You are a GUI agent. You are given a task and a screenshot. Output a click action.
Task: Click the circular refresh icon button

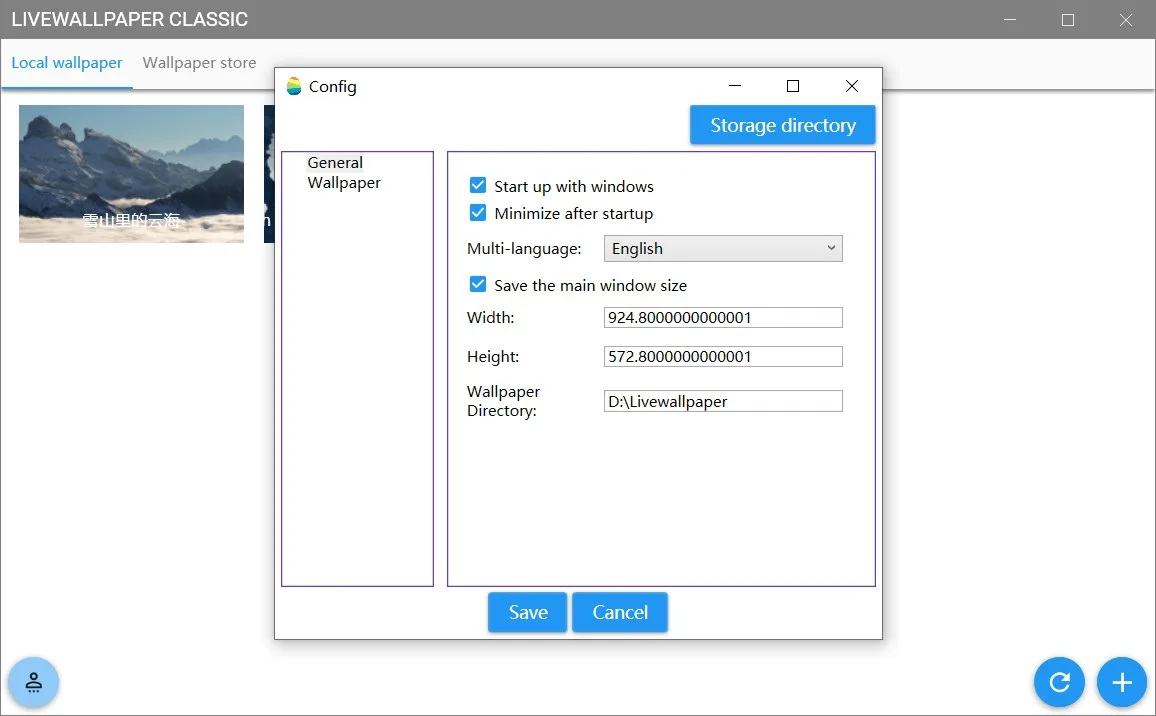click(x=1059, y=682)
